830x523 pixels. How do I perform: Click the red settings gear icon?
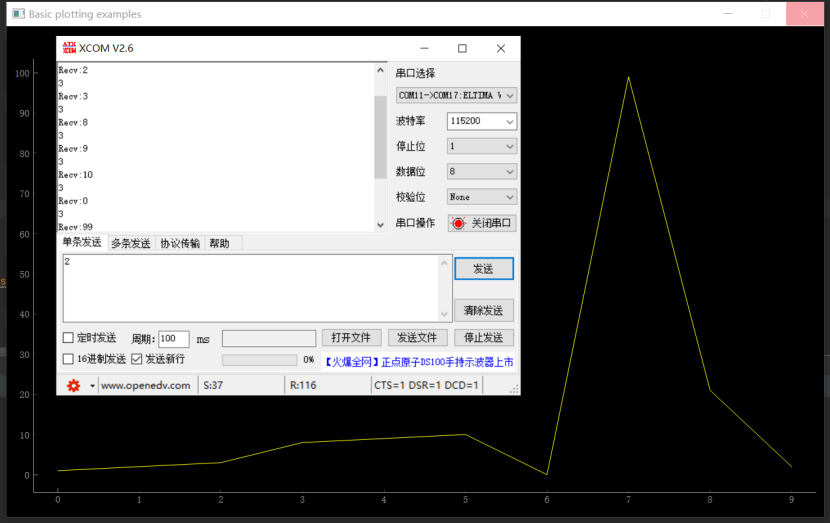(x=73, y=385)
